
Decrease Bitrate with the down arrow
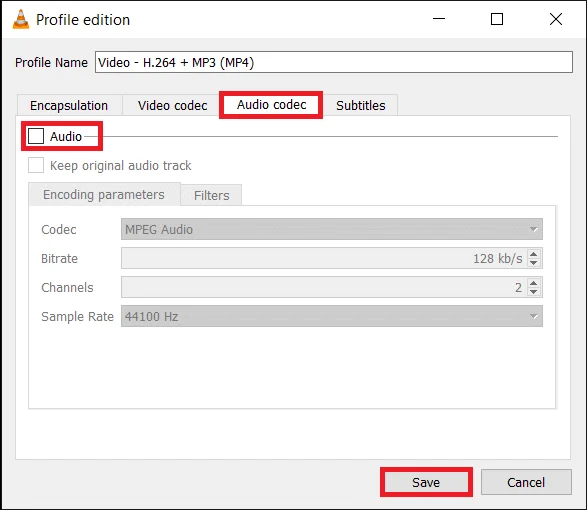pos(534,263)
